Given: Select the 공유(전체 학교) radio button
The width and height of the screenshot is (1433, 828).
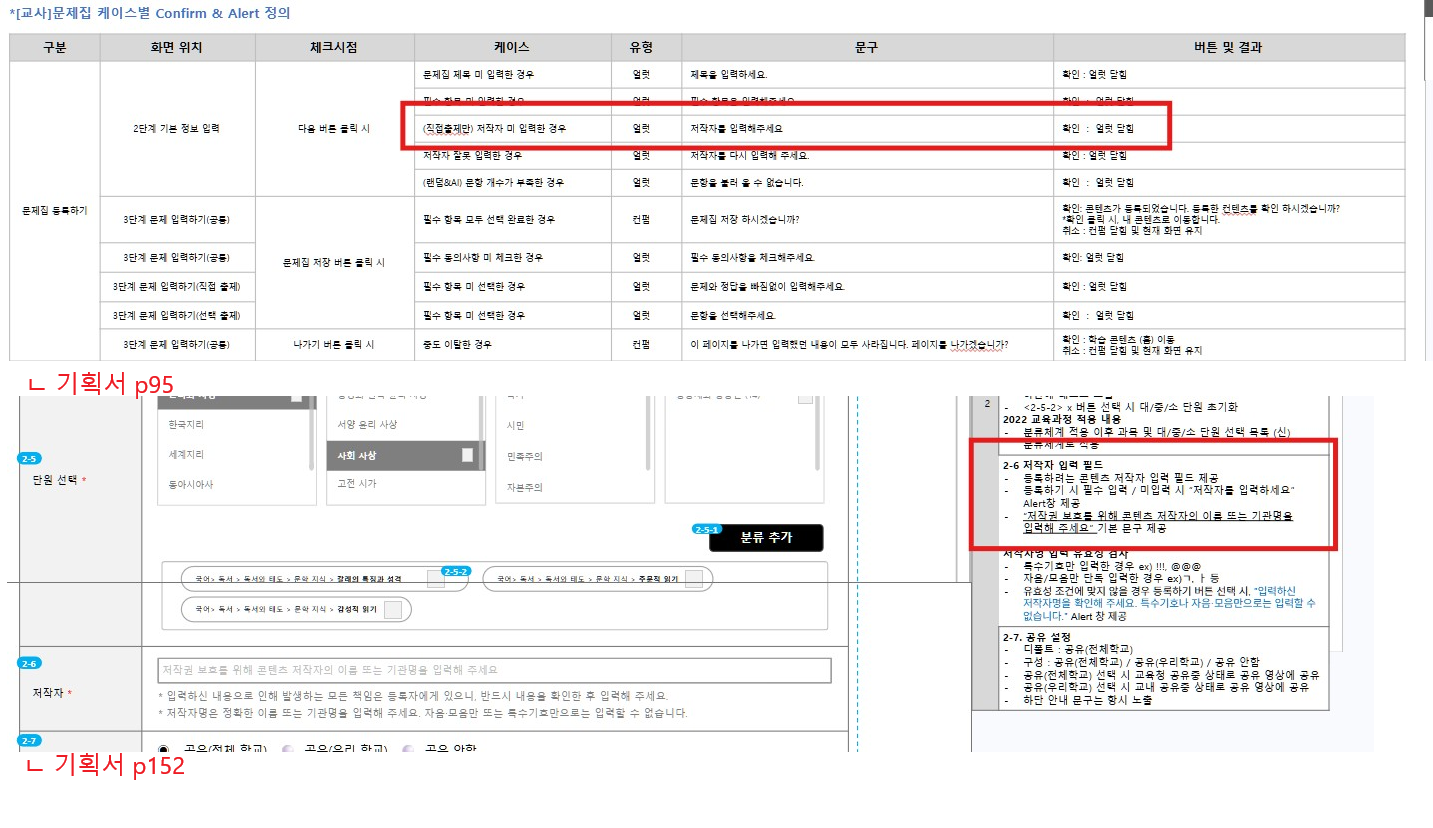Looking at the screenshot, I should coord(165,749).
